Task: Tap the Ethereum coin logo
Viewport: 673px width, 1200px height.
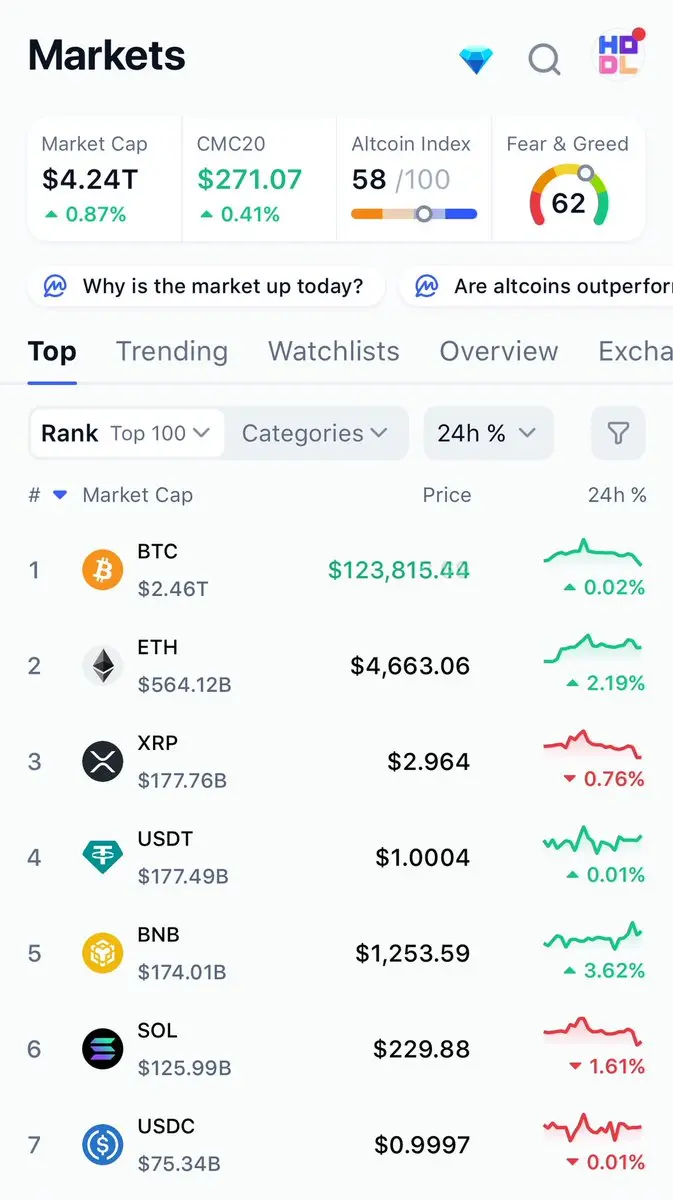Action: click(102, 666)
